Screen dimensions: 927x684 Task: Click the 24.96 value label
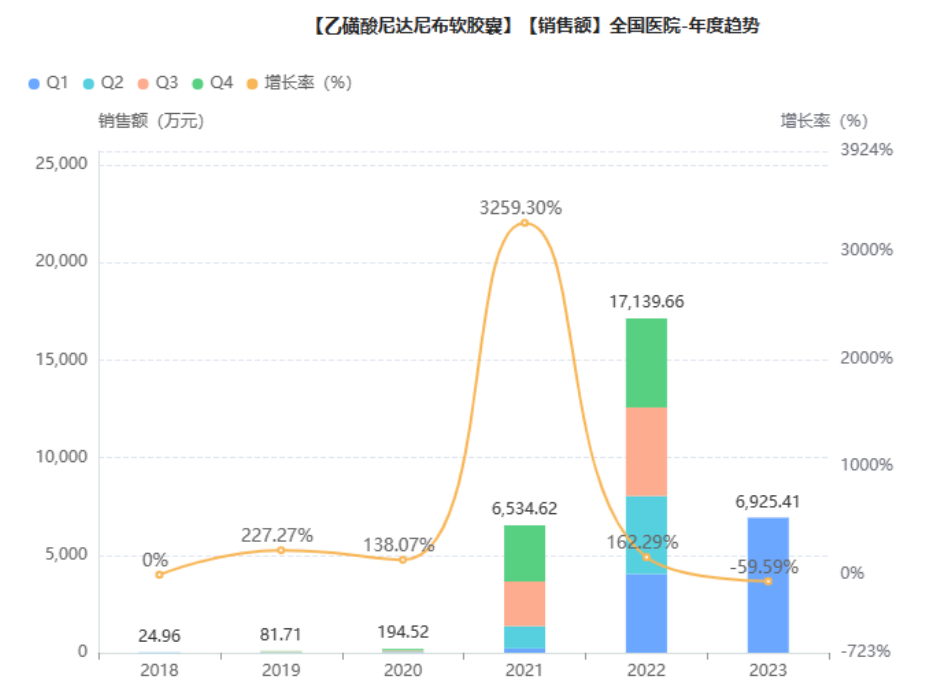(x=159, y=636)
